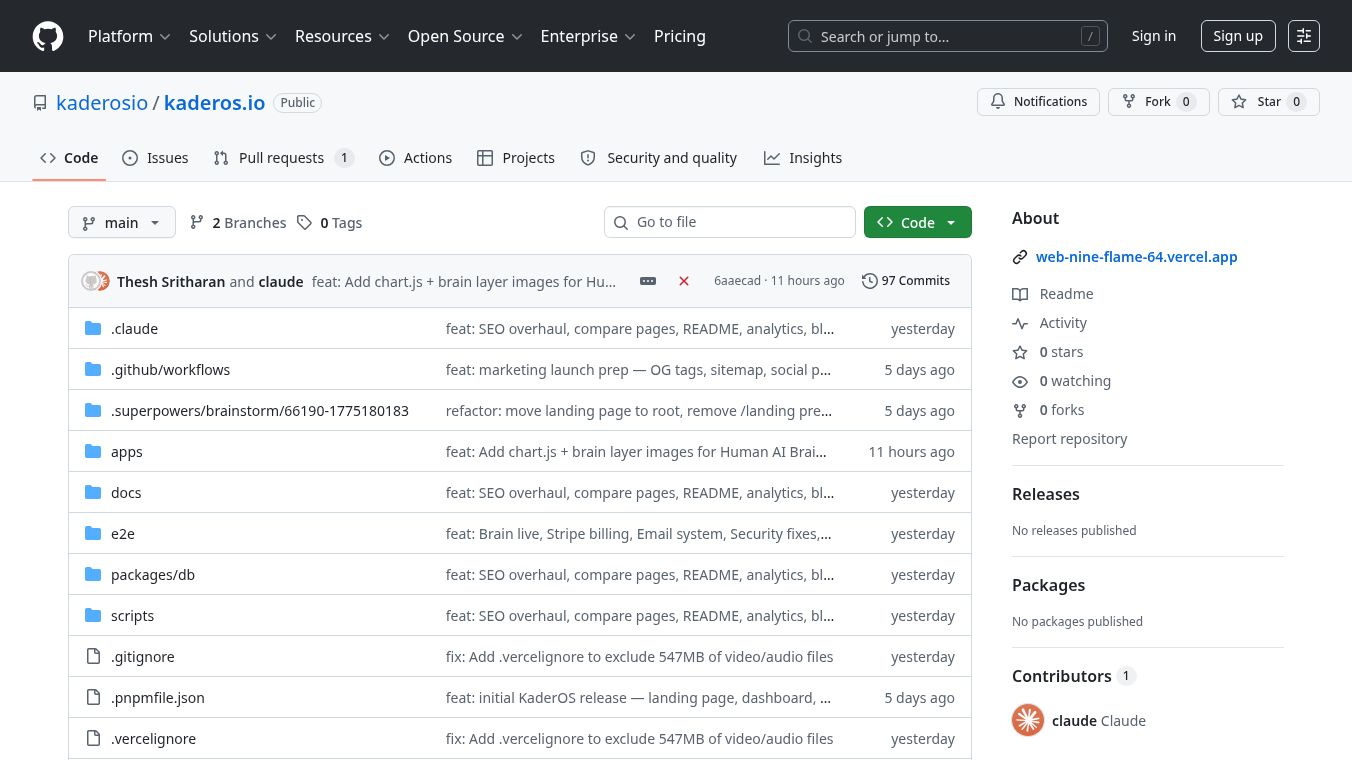Image resolution: width=1352 pixels, height=760 pixels.
Task: Open the 97 Commits history
Action: tap(906, 281)
